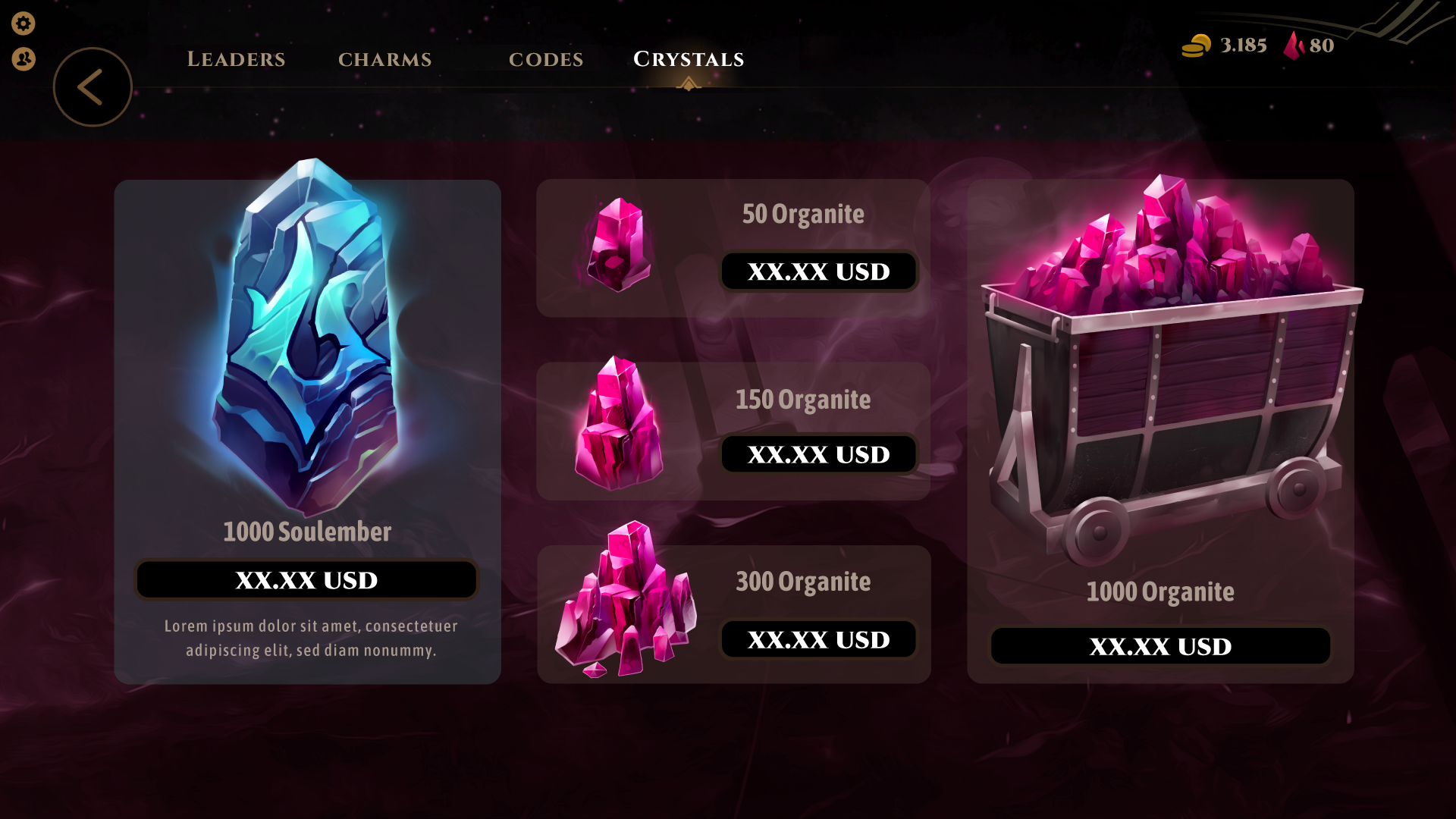1456x819 pixels.
Task: Select the 300 Organite crystal pile icon
Action: point(626,599)
